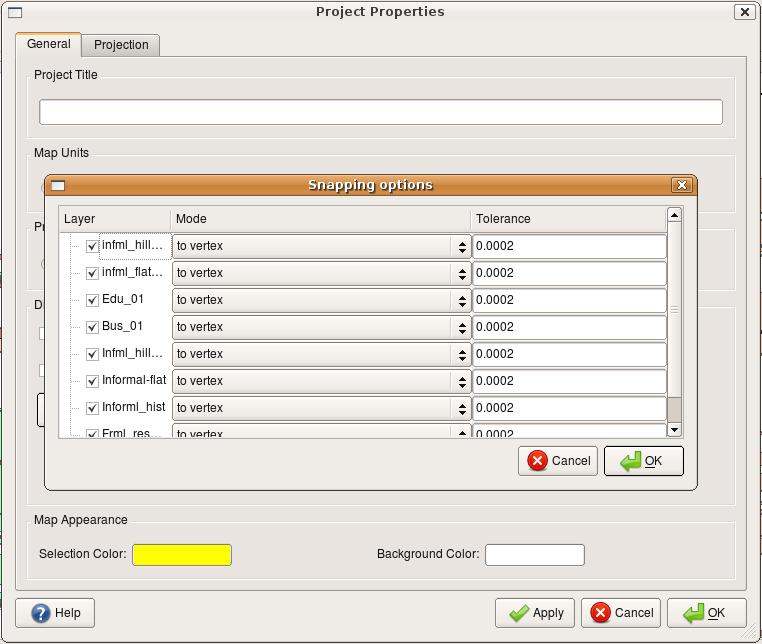Viewport: 762px width, 644px height.
Task: Close the Snapping options dialog
Action: coord(681,185)
